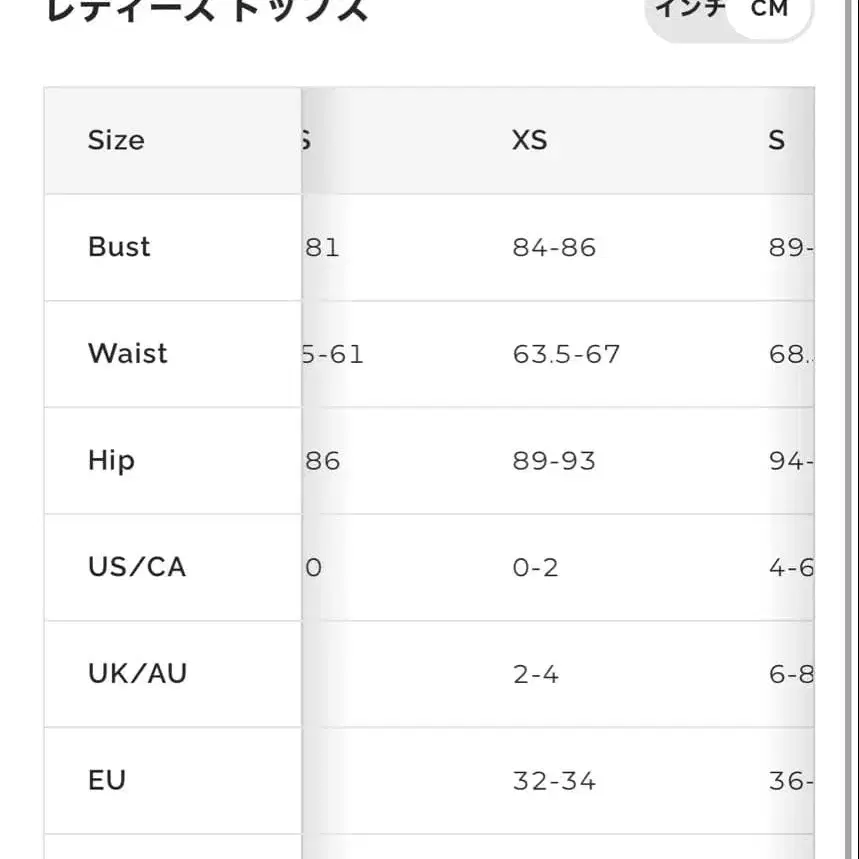Click the XS EU value 32-34
Image resolution: width=859 pixels, height=859 pixels.
click(554, 780)
